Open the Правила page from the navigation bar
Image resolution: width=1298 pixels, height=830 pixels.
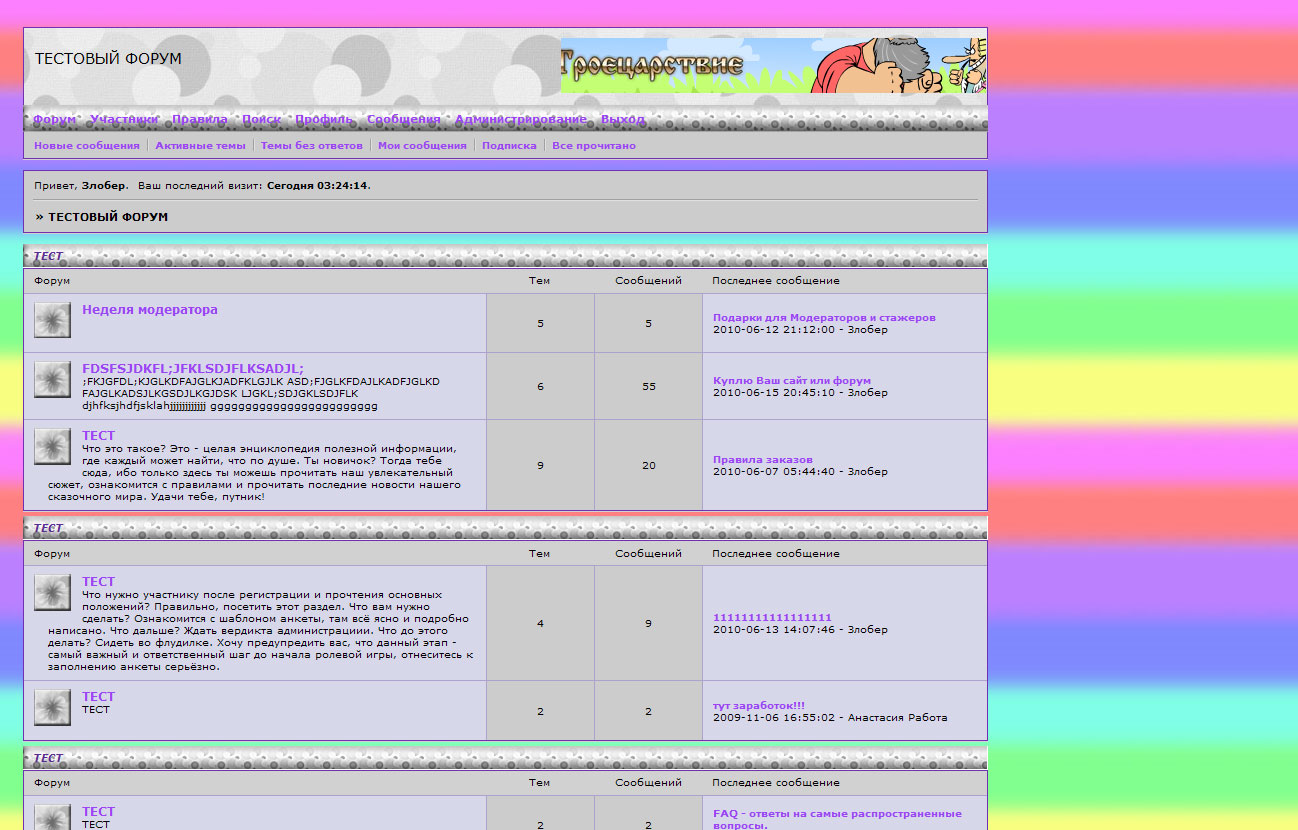[x=199, y=119]
